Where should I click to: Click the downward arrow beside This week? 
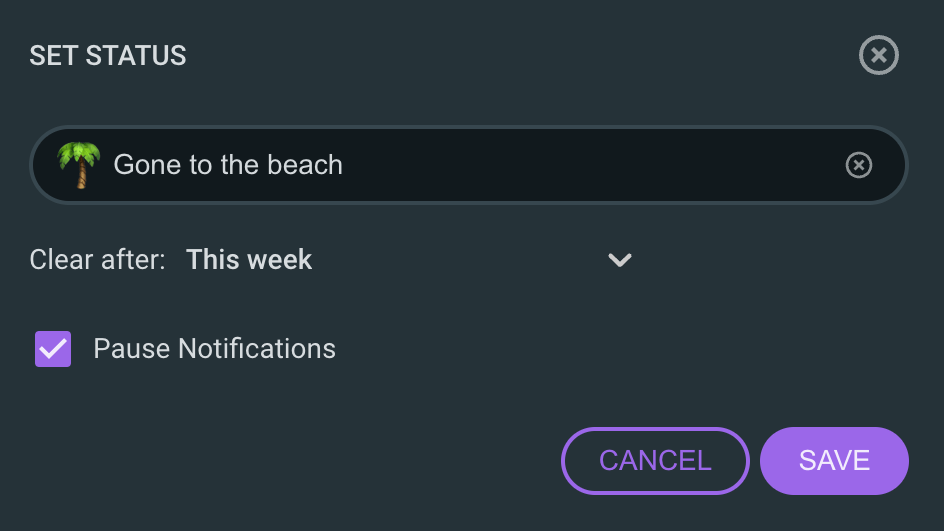point(619,261)
